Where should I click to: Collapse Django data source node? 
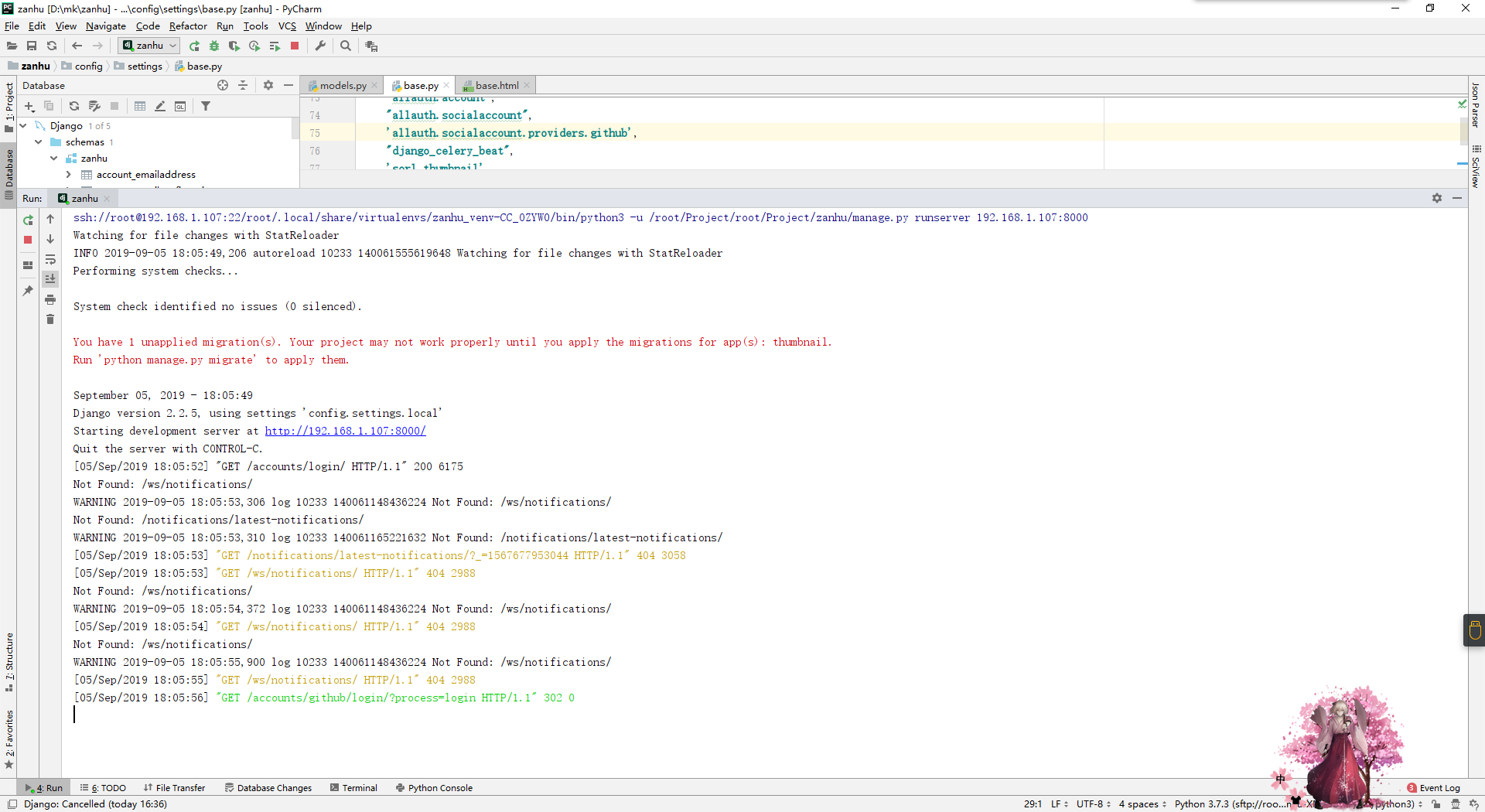23,126
